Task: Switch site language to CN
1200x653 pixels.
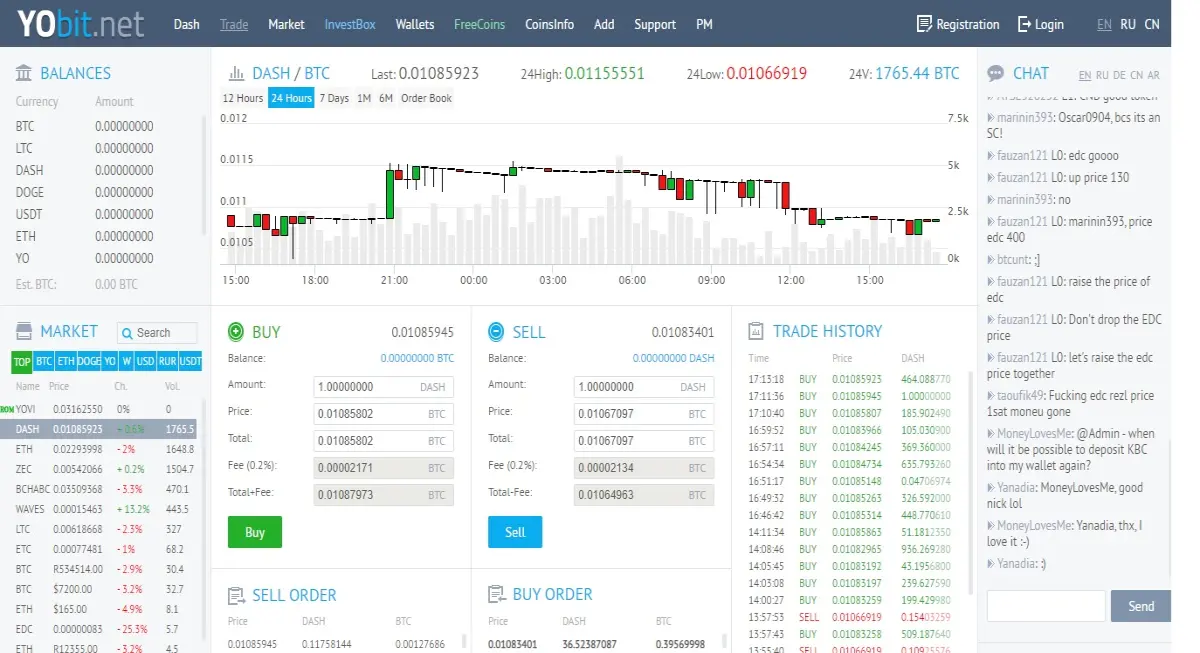Action: pos(1152,24)
